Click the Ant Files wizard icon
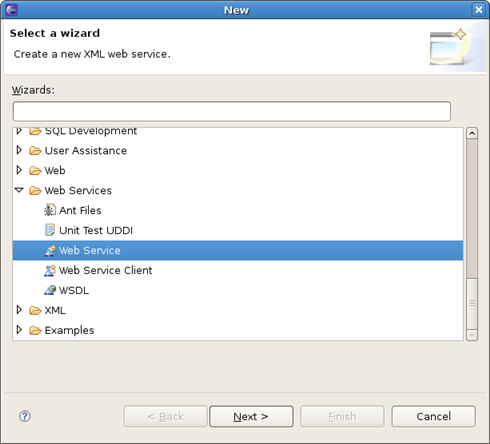Screen dimensions: 490x444 [50, 210]
